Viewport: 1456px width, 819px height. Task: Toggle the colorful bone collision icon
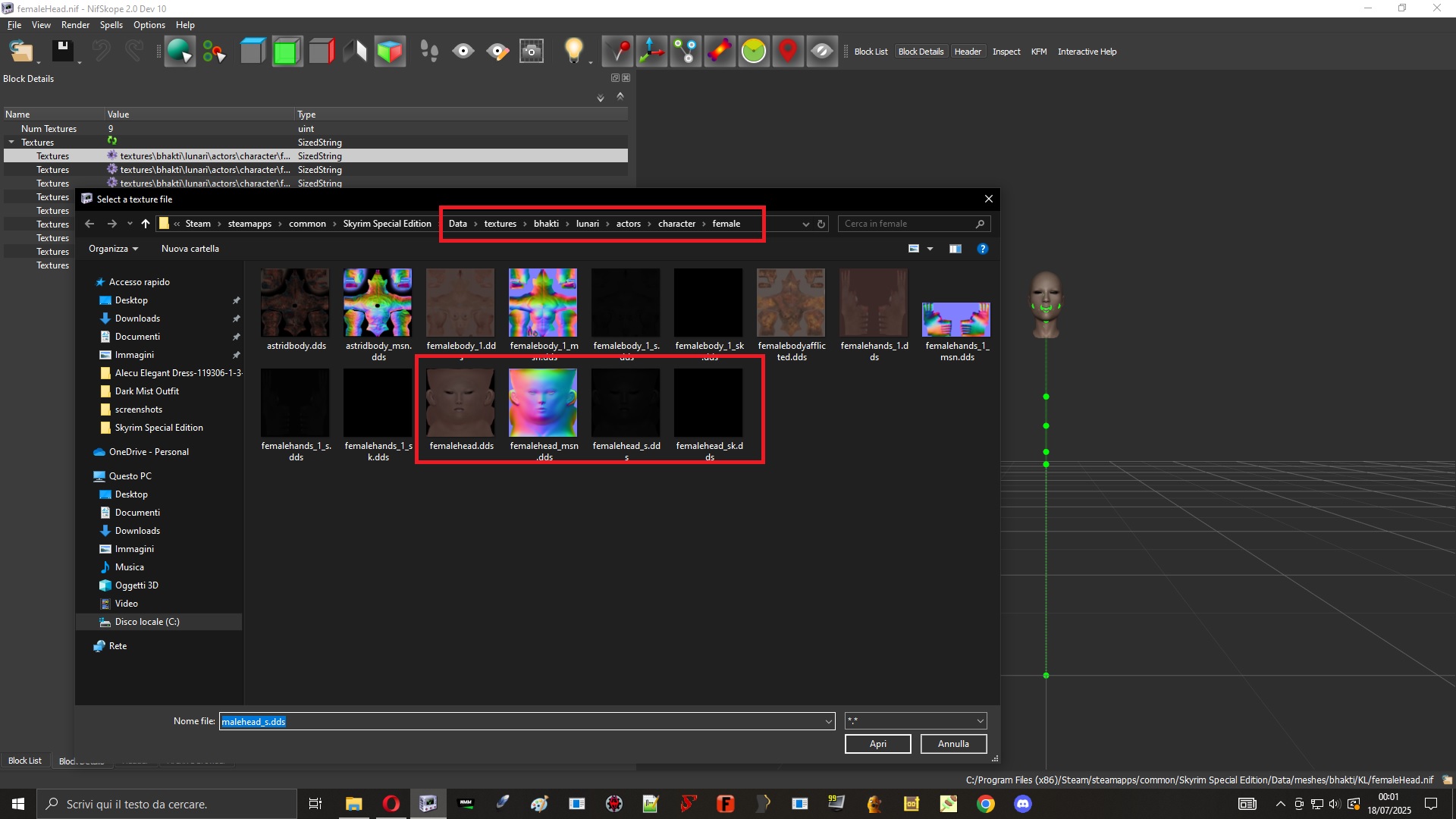click(720, 52)
